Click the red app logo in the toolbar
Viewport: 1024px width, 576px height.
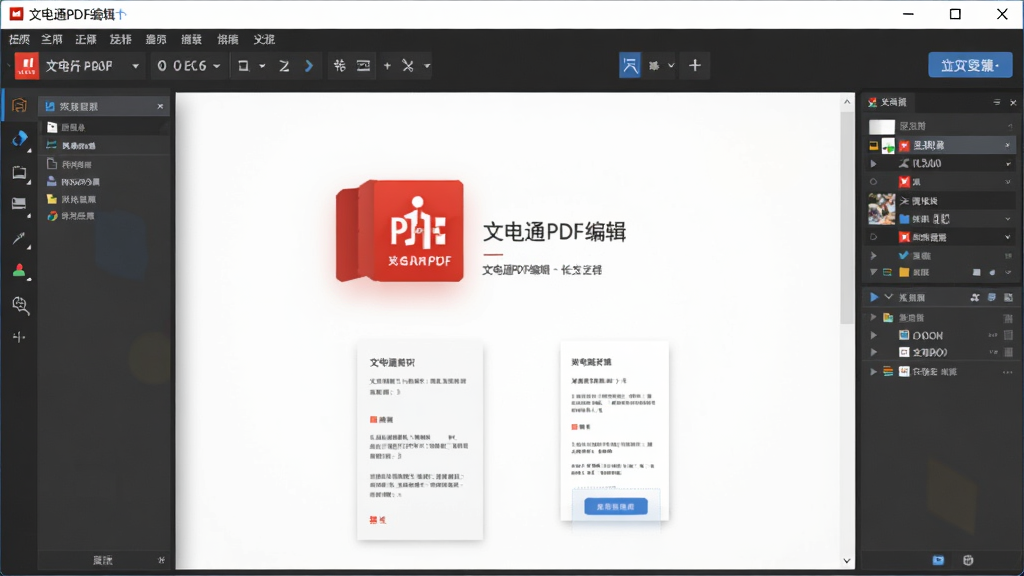[27, 66]
